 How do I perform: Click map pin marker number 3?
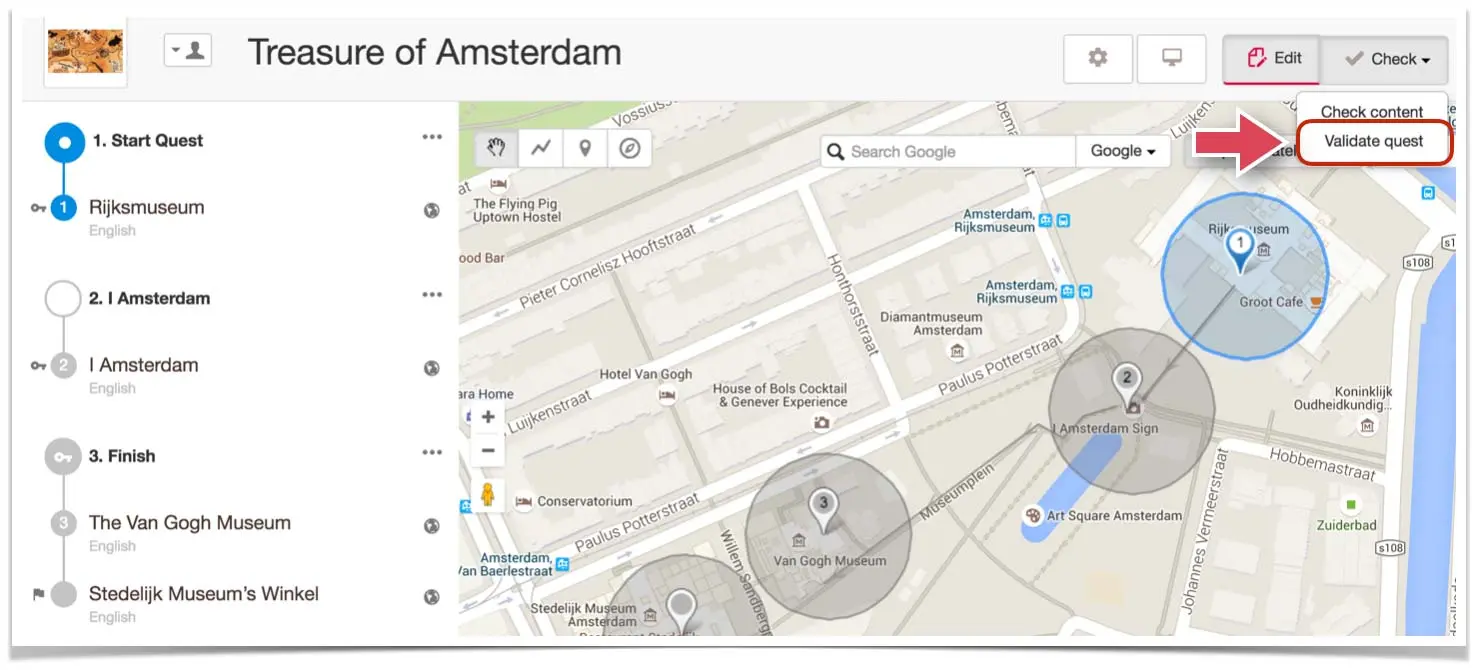pos(823,510)
